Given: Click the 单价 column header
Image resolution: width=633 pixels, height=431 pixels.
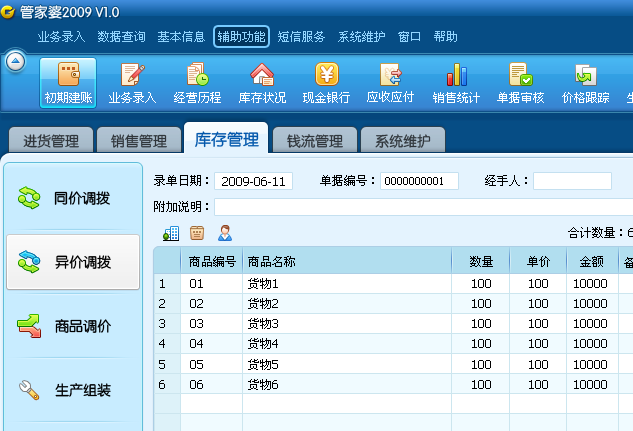Looking at the screenshot, I should (x=538, y=262).
